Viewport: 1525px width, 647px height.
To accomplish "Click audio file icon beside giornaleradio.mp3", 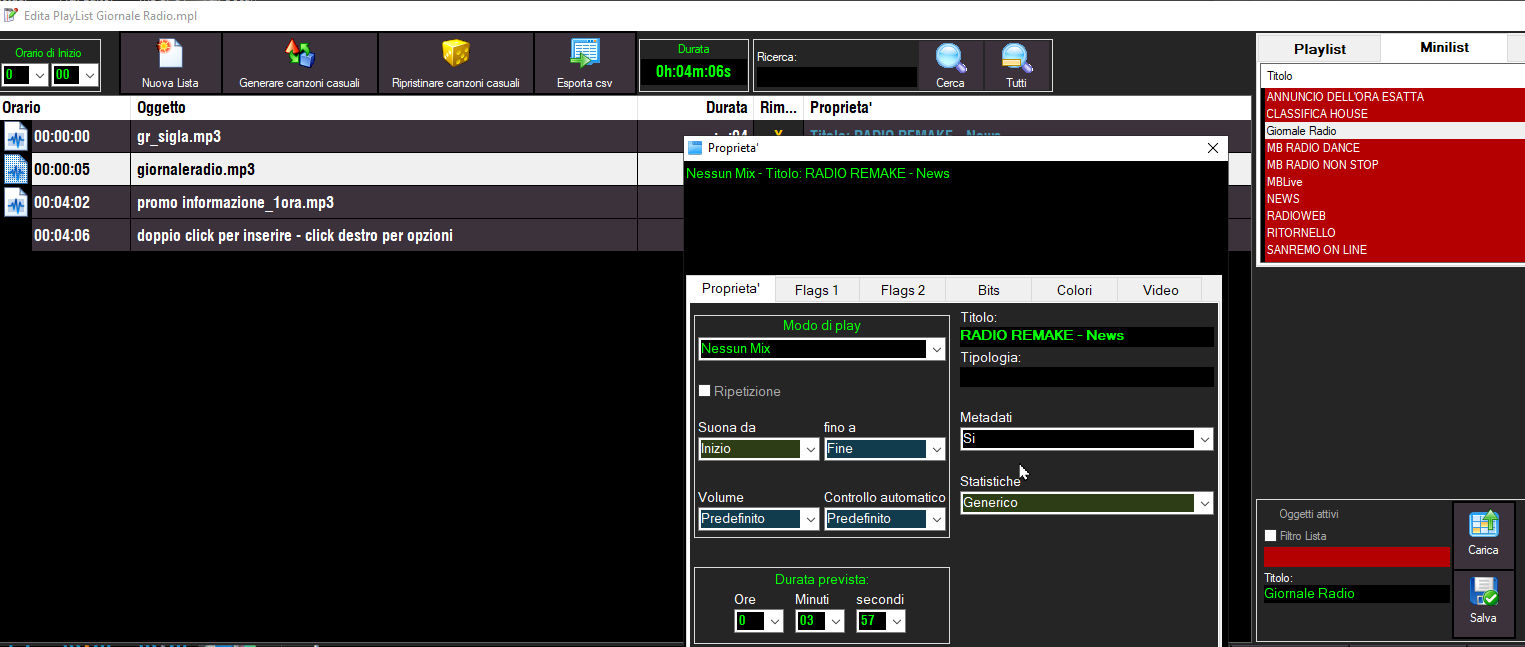I will pyautogui.click(x=16, y=169).
